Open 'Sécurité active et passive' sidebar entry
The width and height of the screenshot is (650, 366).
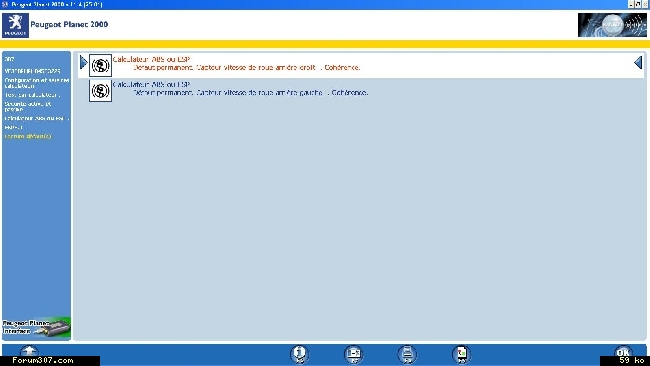[x=28, y=107]
